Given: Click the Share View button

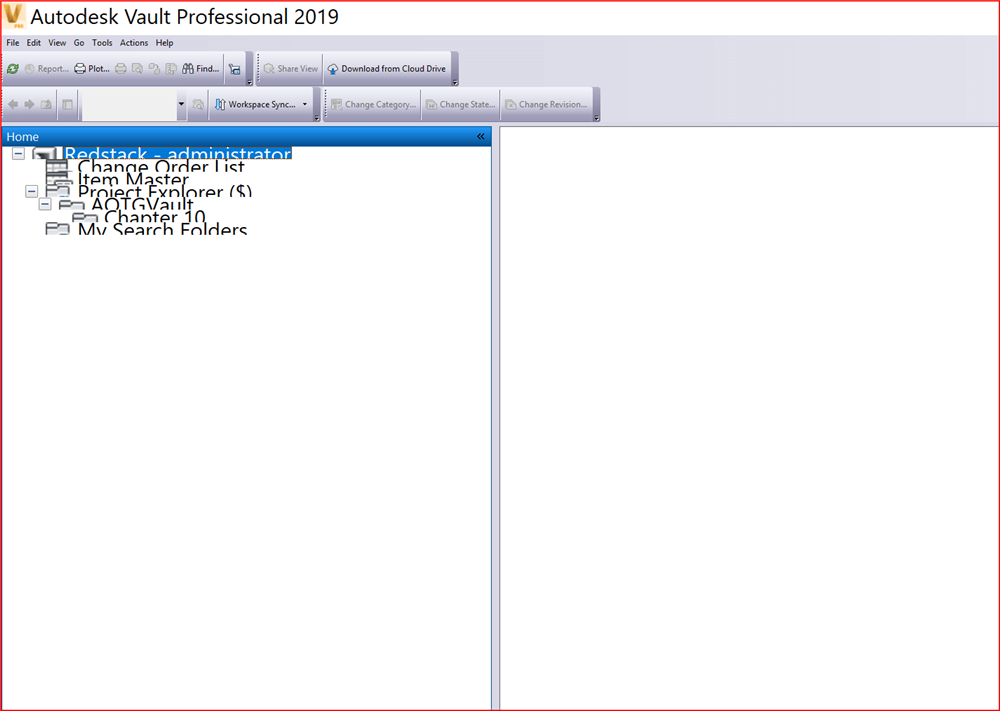Looking at the screenshot, I should click(x=291, y=68).
